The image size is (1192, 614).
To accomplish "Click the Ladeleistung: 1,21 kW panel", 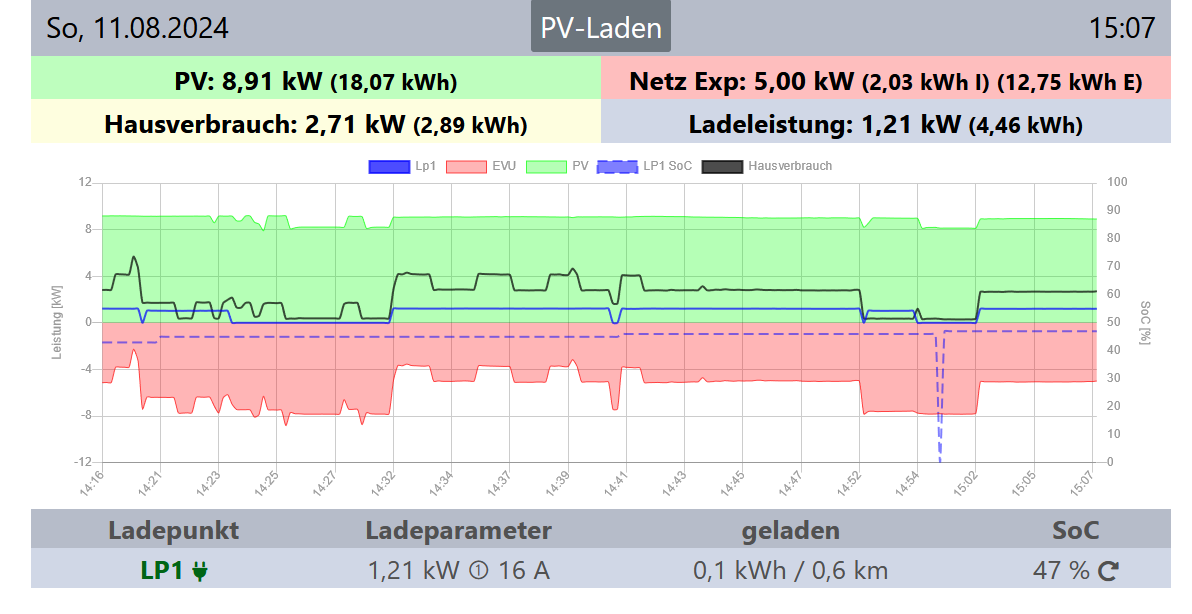I will pos(886,122).
